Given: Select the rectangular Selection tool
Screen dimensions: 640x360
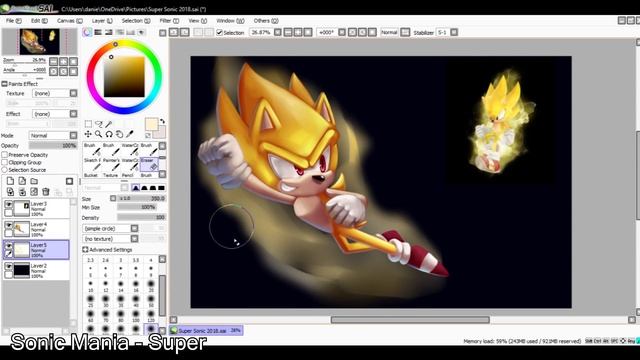Looking at the screenshot, I should [x=88, y=124].
